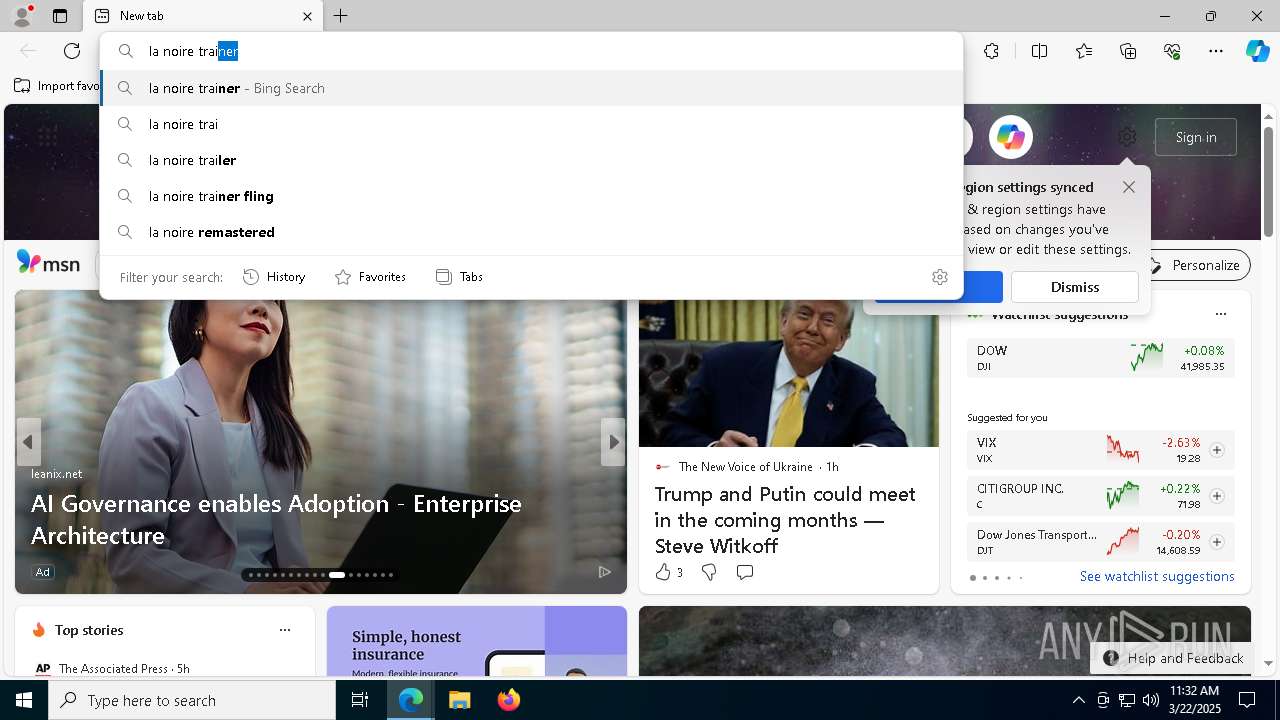Viewport: 1280px width, 720px height.
Task: Click the address bar search text
Action: [193, 51]
